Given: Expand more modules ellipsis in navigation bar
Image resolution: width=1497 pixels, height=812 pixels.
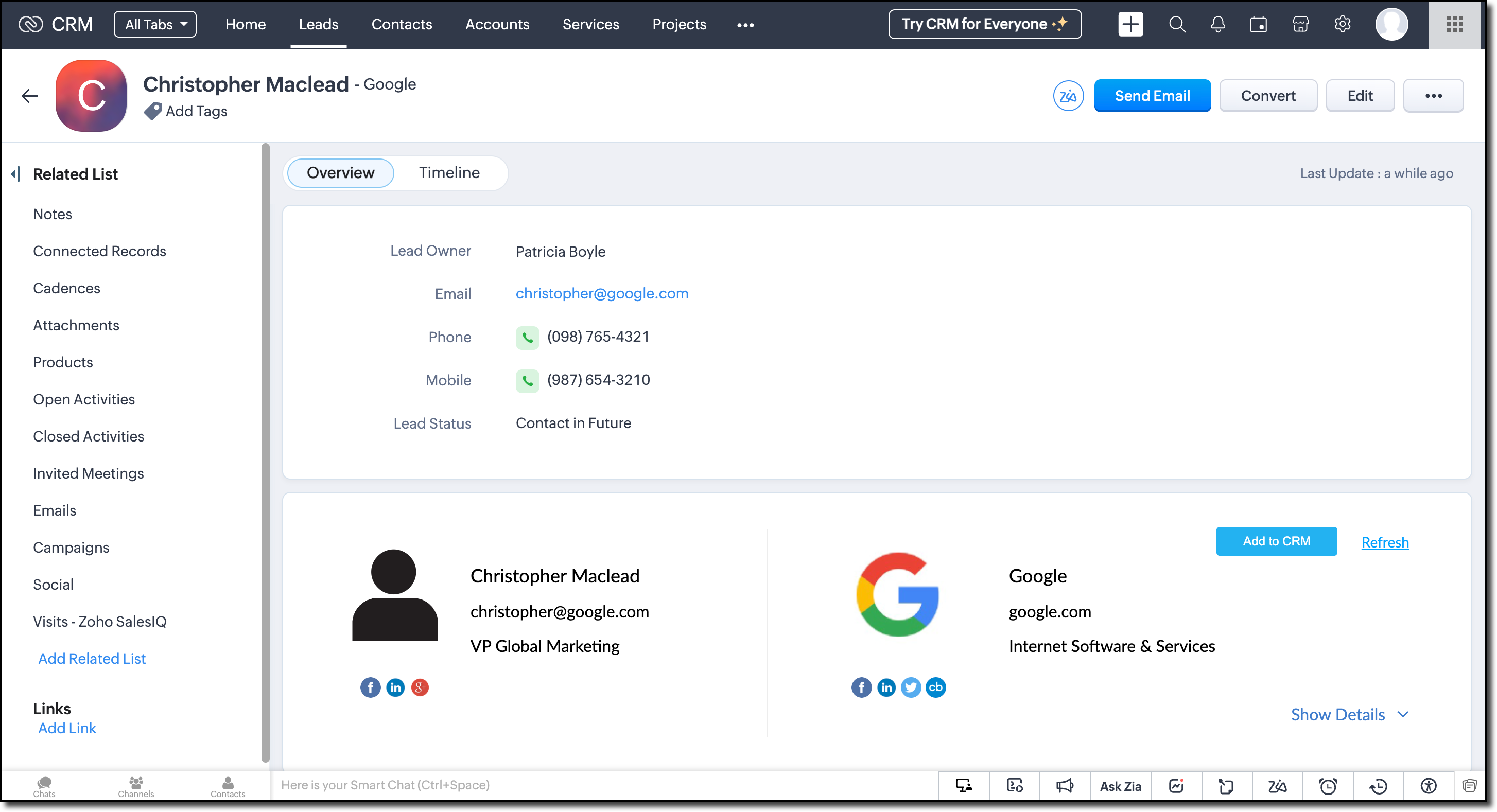Looking at the screenshot, I should coord(745,25).
